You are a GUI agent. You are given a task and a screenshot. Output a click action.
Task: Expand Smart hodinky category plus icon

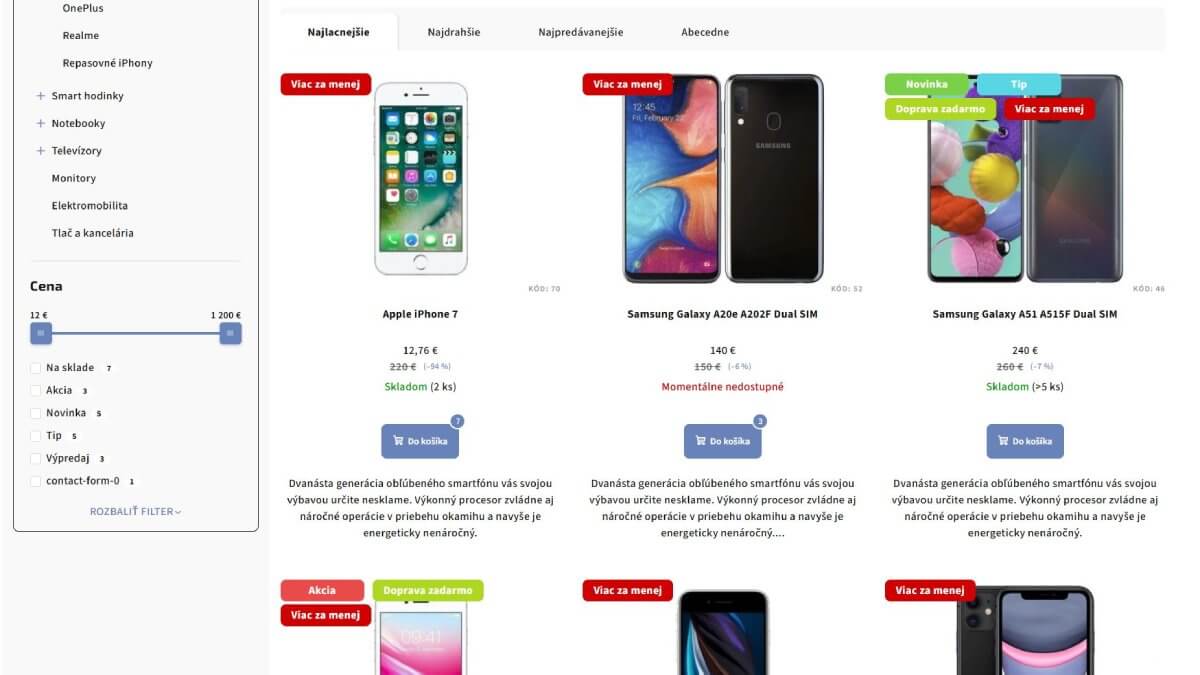(41, 96)
